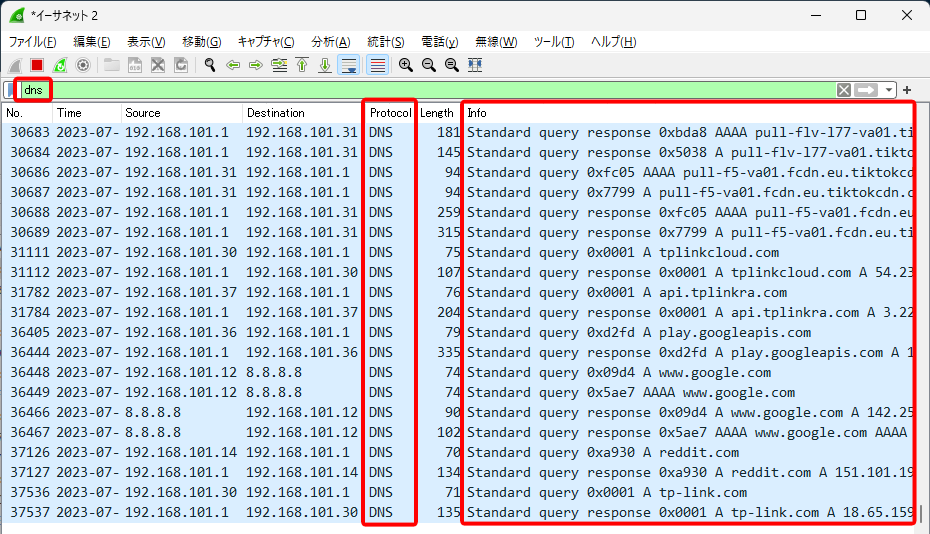This screenshot has height=534, width=930.
Task: Select packet 36448 query A www.google.com
Action: tap(460, 372)
